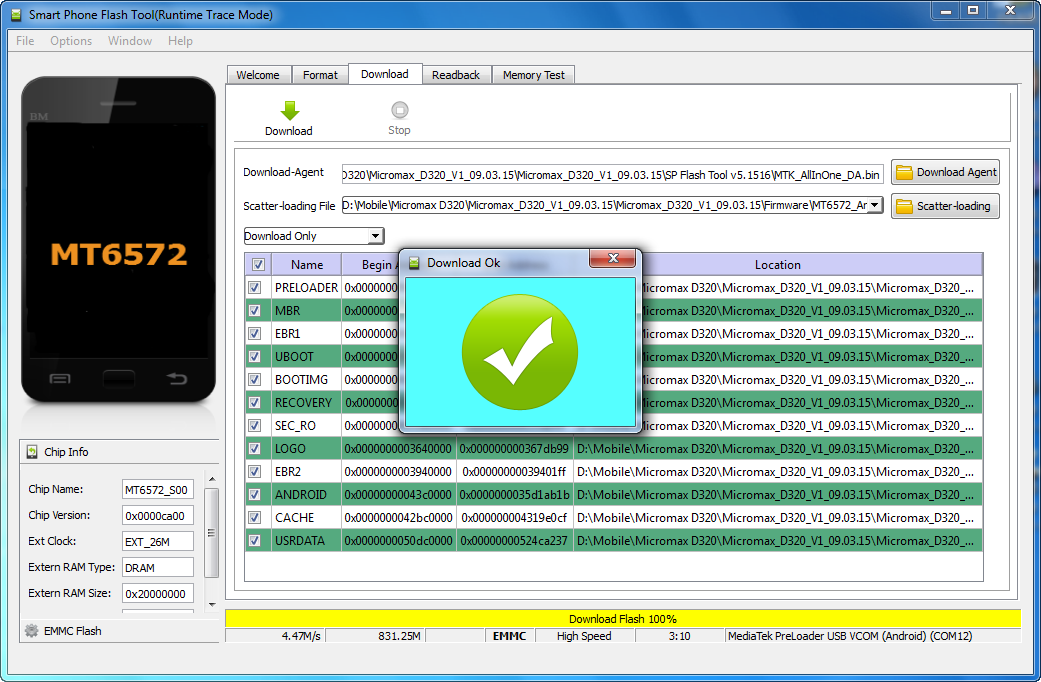Click the Chip Name input field
This screenshot has width=1041, height=682.
157,490
